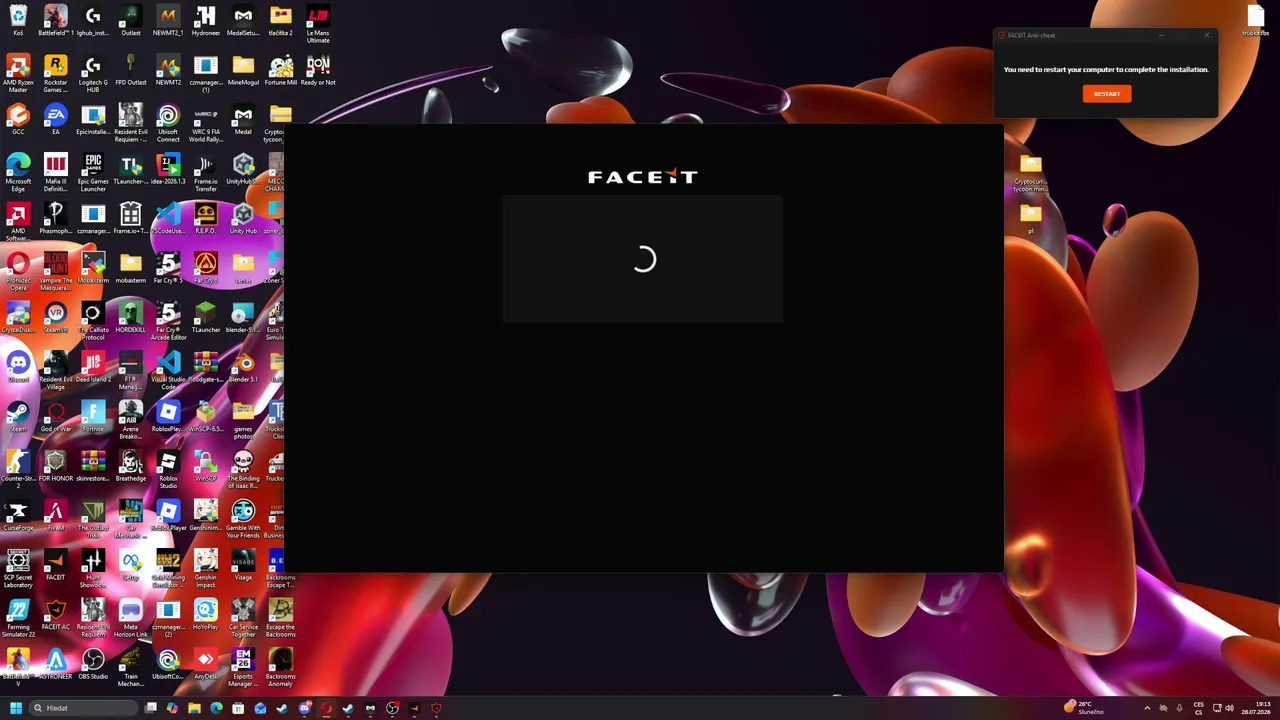
Task: Select the MobaXterm application shortcut
Action: pos(93,268)
